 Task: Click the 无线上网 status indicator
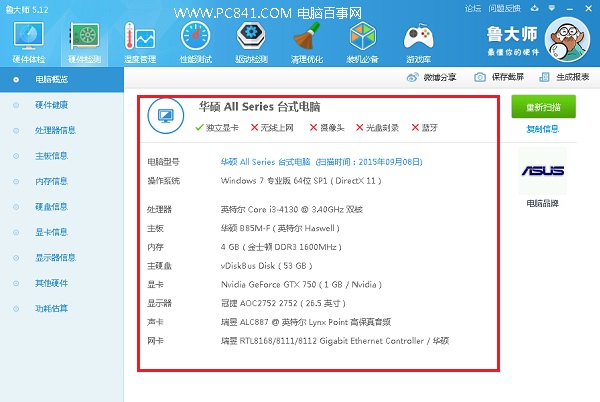click(272, 127)
